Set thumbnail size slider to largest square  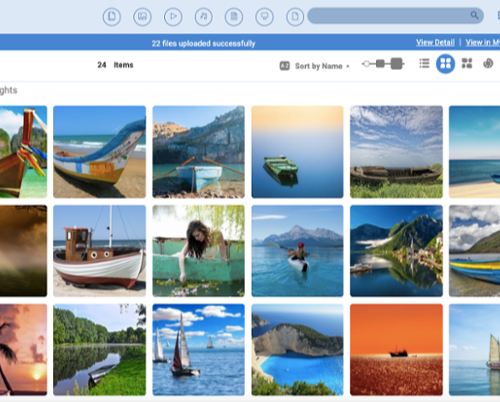click(396, 63)
